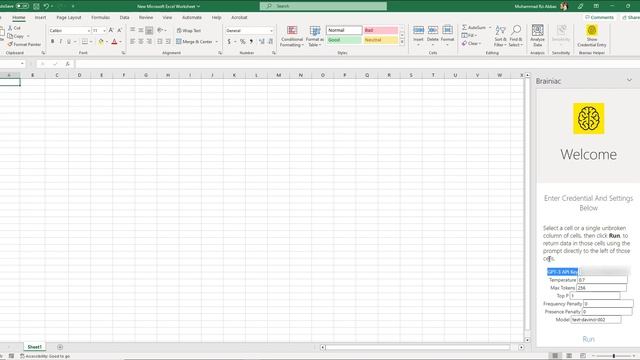Viewport: 640px width, 360px height.
Task: Open Comments button
Action: pyautogui.click(x=599, y=18)
